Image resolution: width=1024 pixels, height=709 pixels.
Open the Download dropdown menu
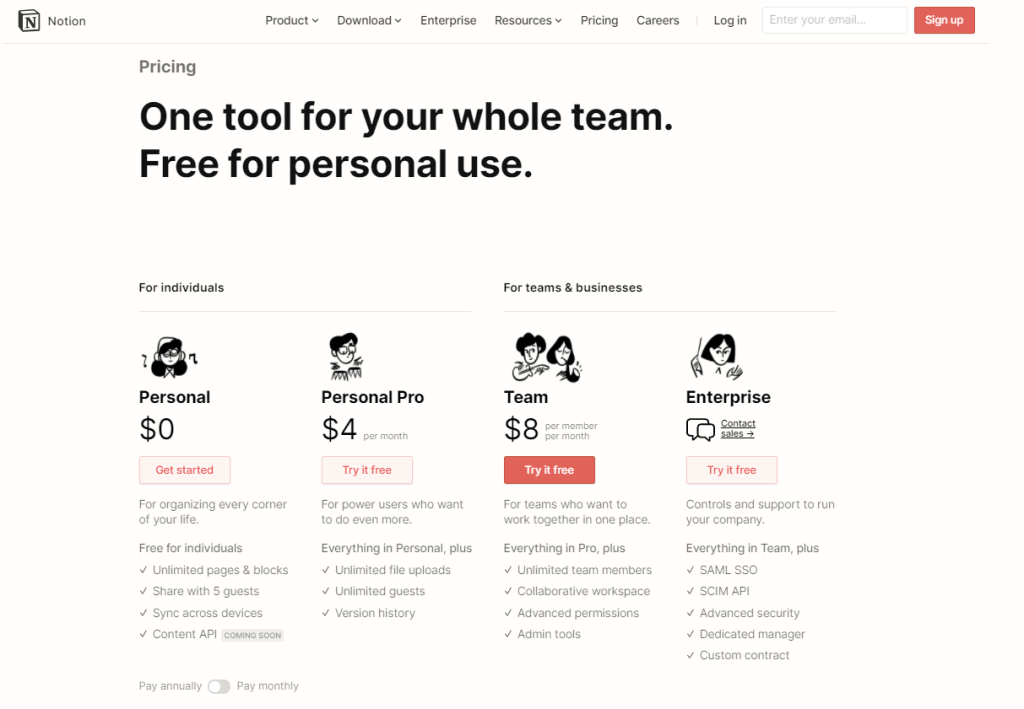[x=369, y=21]
